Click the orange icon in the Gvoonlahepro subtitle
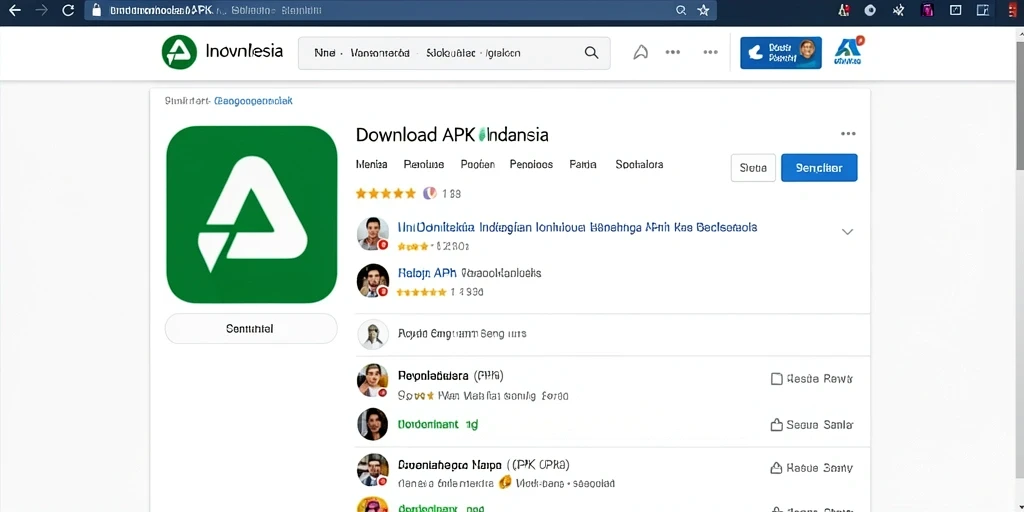Image resolution: width=1024 pixels, height=512 pixels. click(504, 483)
